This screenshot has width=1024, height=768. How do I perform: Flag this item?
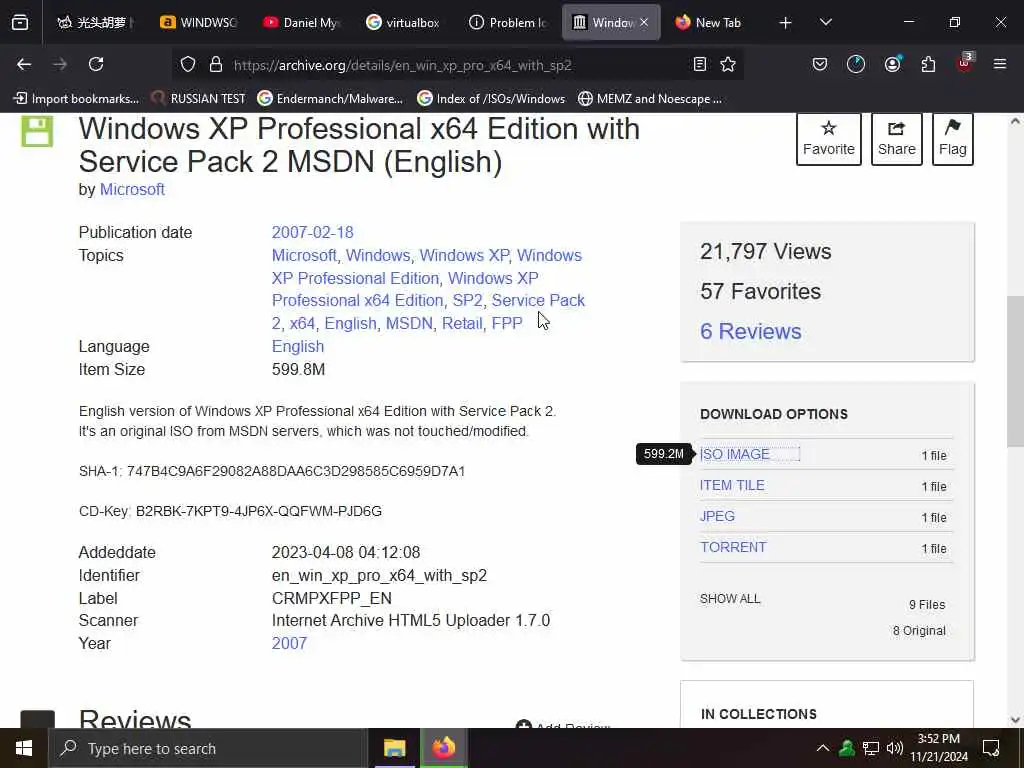coord(953,138)
